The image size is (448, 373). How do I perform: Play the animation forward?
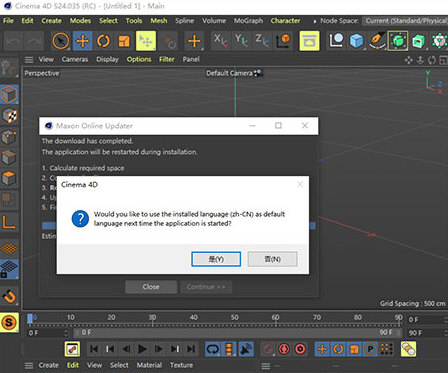[142, 349]
